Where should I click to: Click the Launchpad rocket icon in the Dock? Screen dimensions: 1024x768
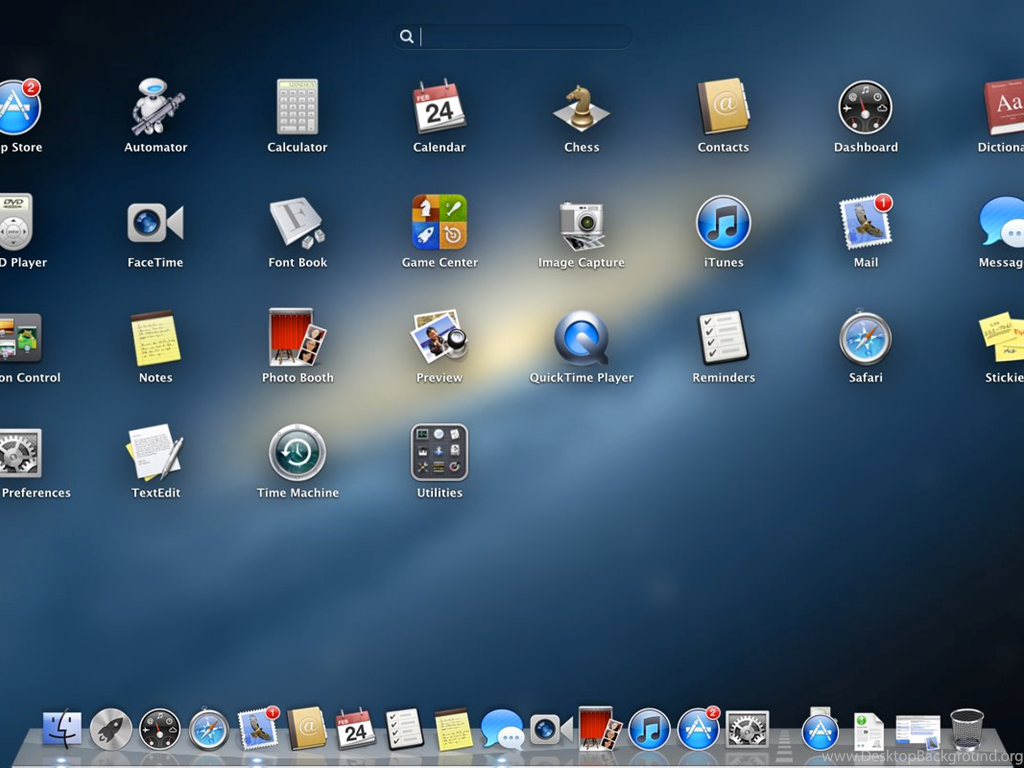(x=110, y=729)
